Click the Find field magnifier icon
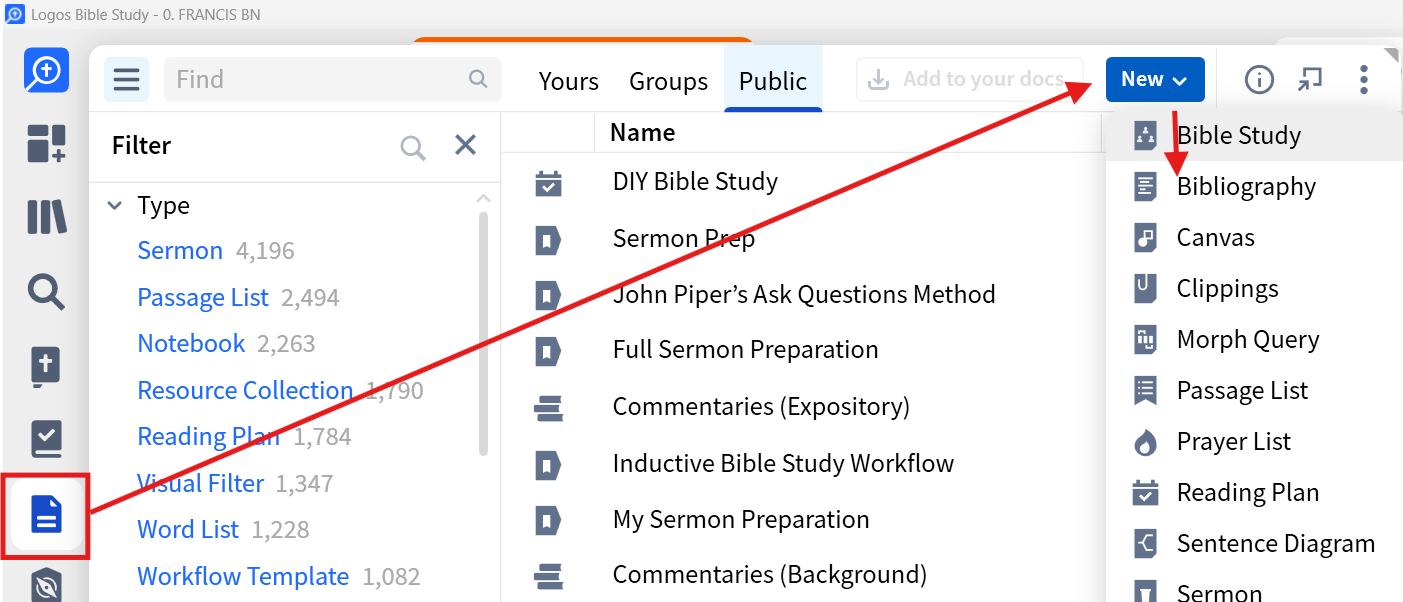The image size is (1403, 602). [x=478, y=79]
